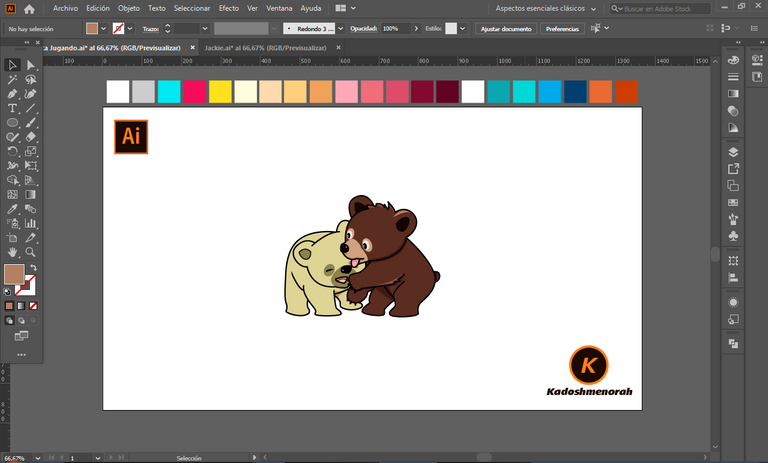
Task: Set paint mode to Gradient
Action: click(x=21, y=306)
